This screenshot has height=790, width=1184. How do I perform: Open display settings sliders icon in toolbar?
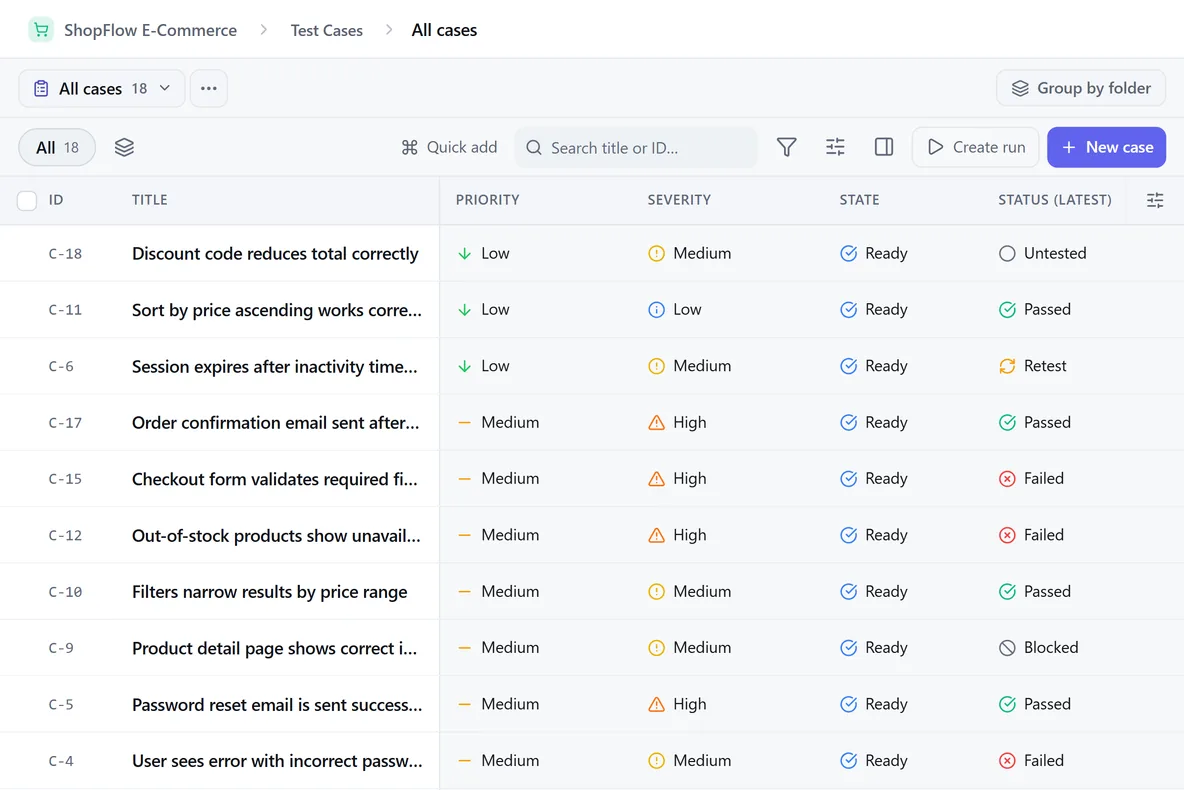click(x=835, y=147)
